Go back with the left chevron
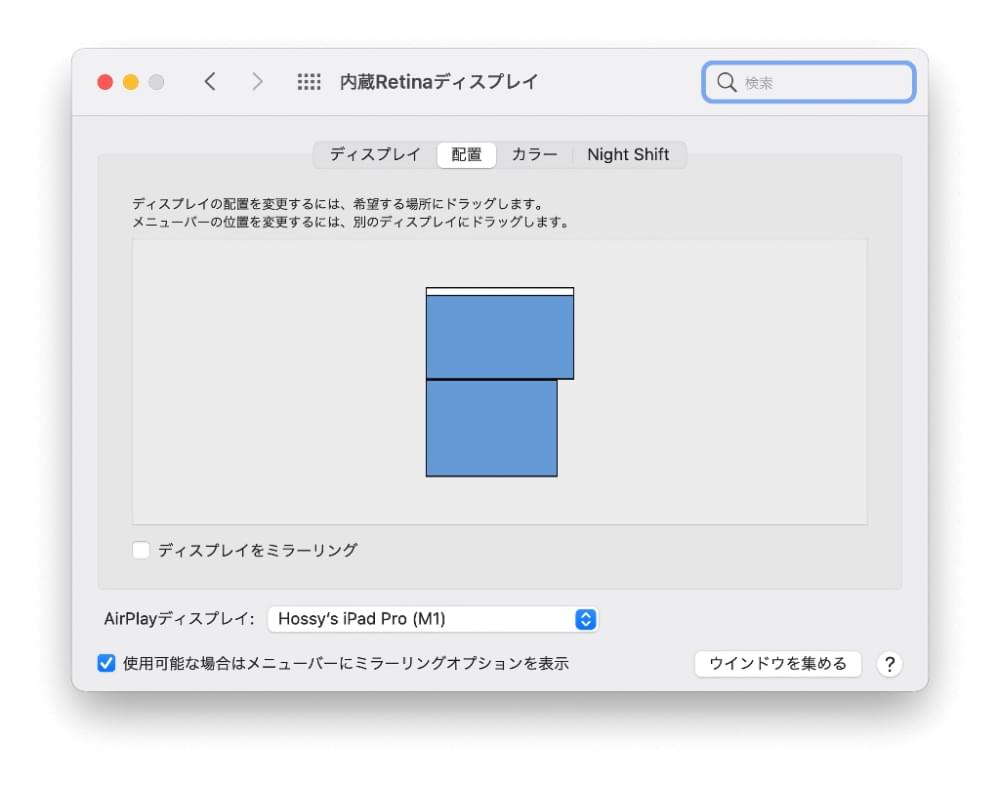1000x786 pixels. pyautogui.click(x=210, y=82)
